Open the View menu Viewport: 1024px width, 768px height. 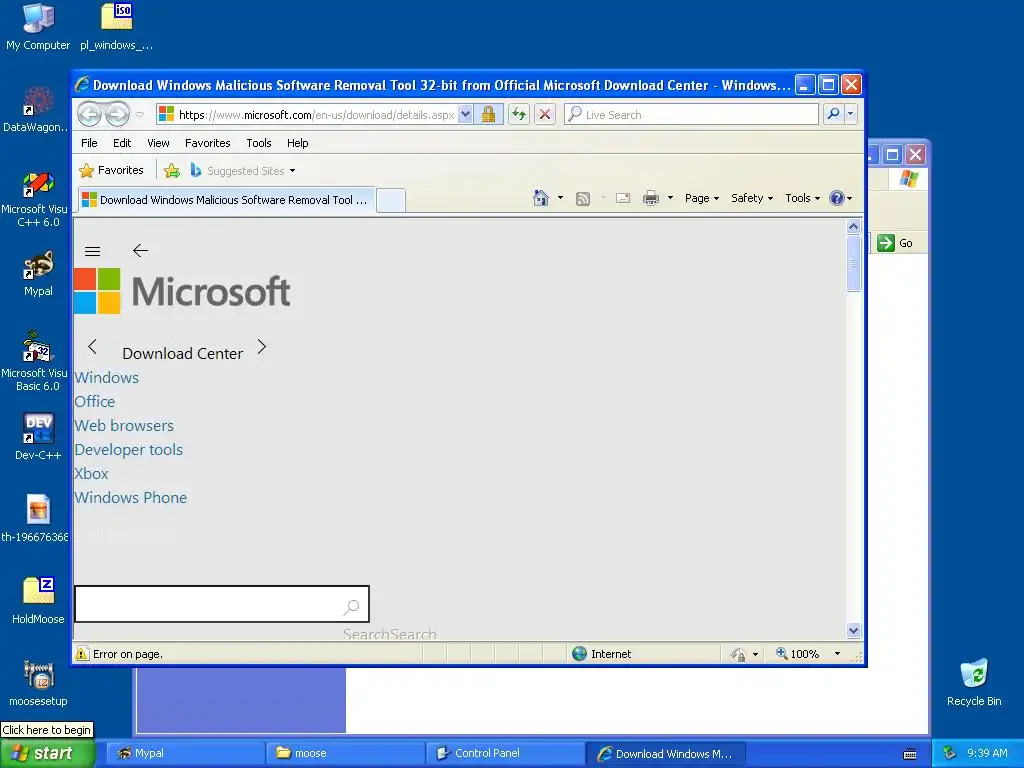pyautogui.click(x=158, y=143)
